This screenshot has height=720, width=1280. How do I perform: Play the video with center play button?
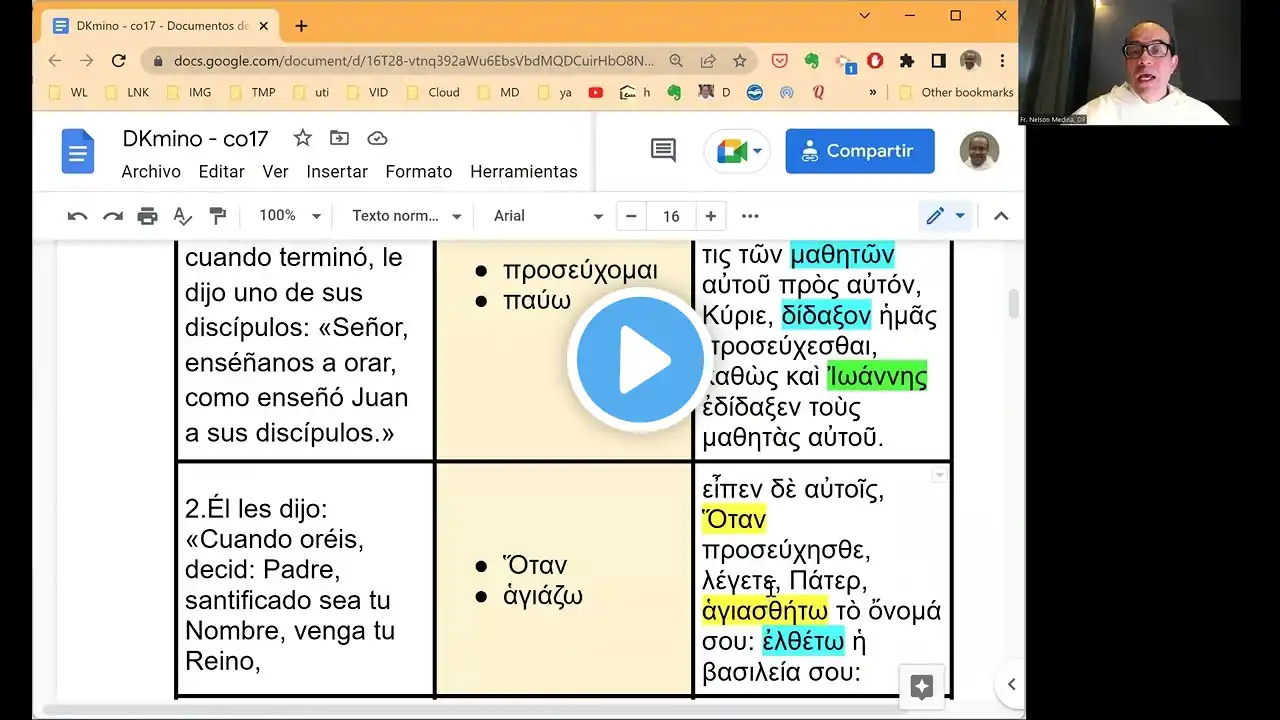640,360
